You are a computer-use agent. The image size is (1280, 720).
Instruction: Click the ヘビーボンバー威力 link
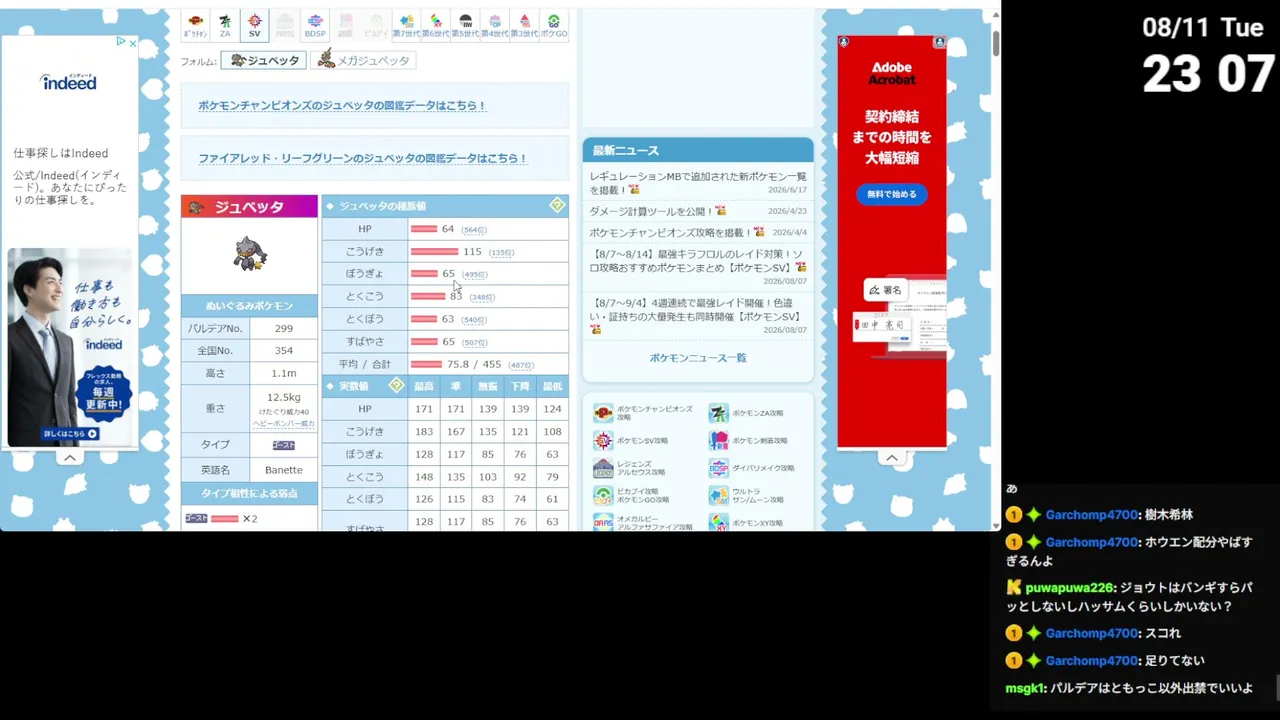coord(283,424)
